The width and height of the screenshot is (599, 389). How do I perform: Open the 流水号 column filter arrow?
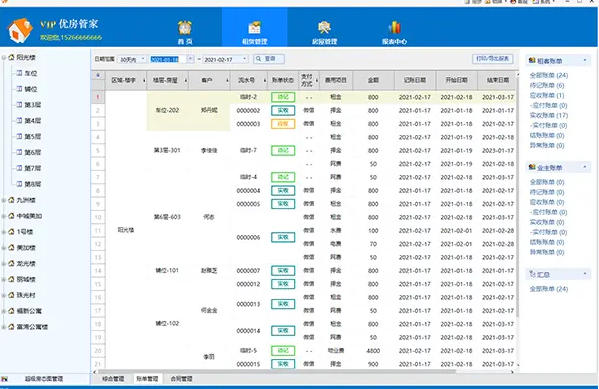265,81
